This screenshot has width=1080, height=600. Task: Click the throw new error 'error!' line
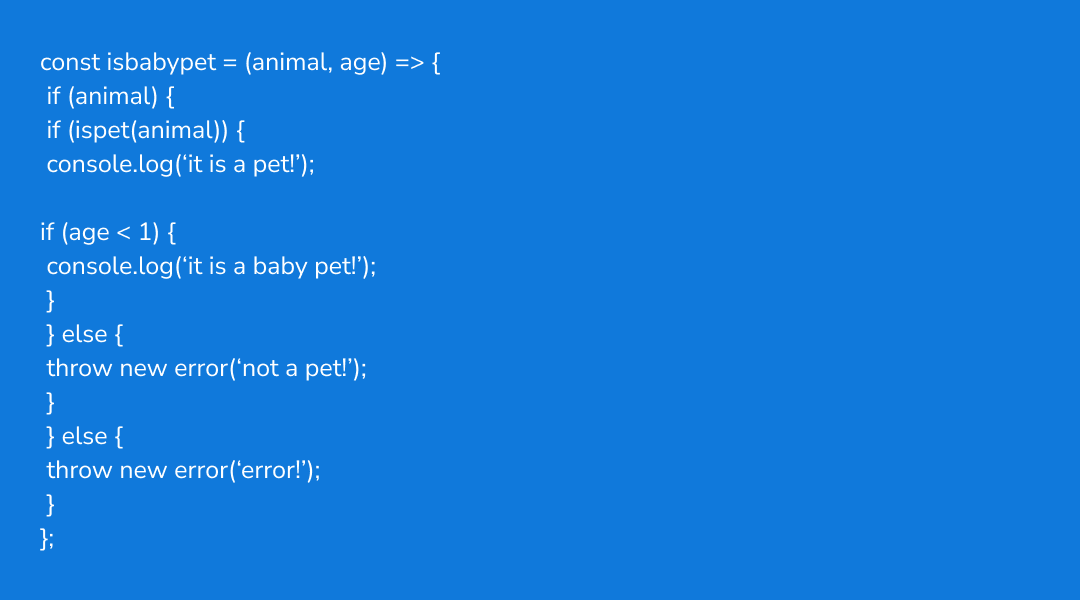pos(183,470)
